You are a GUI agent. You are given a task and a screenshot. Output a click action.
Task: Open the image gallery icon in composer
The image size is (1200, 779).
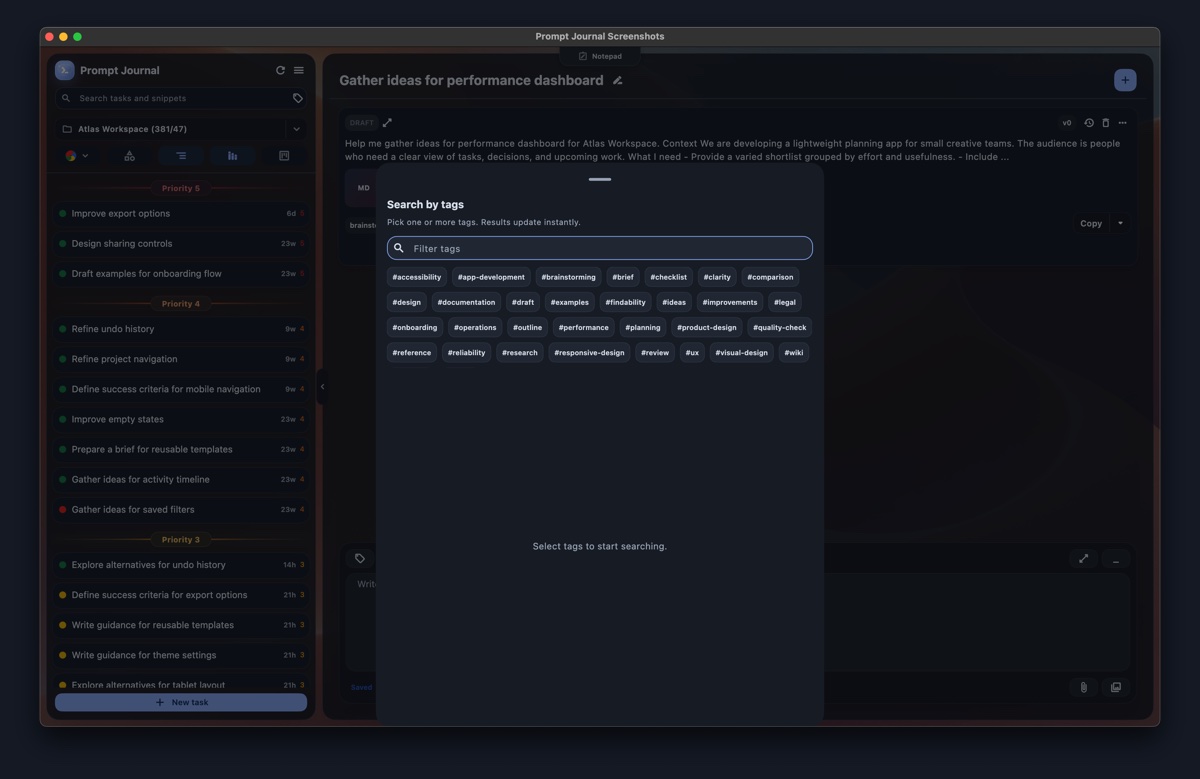(x=1116, y=687)
